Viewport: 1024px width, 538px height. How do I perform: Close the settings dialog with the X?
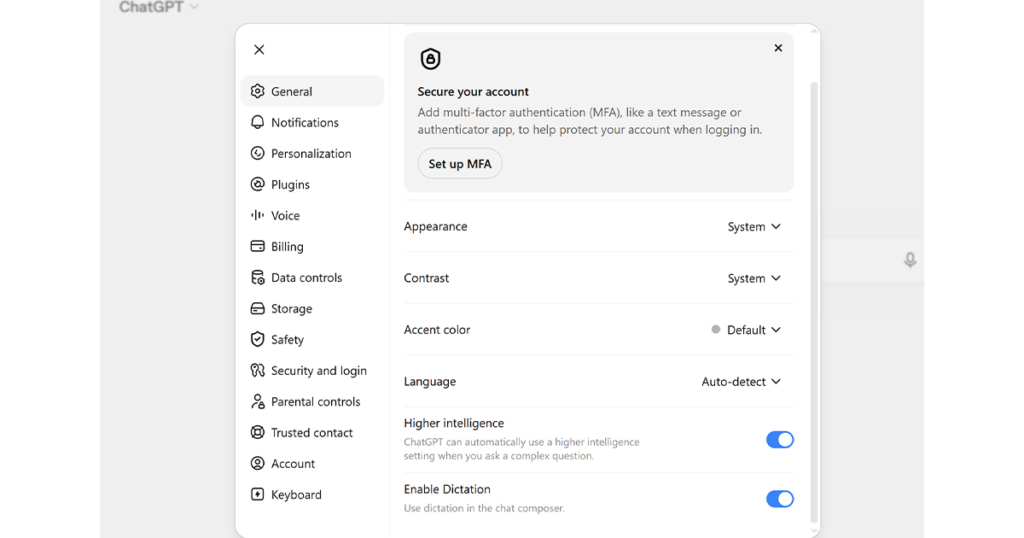(259, 50)
